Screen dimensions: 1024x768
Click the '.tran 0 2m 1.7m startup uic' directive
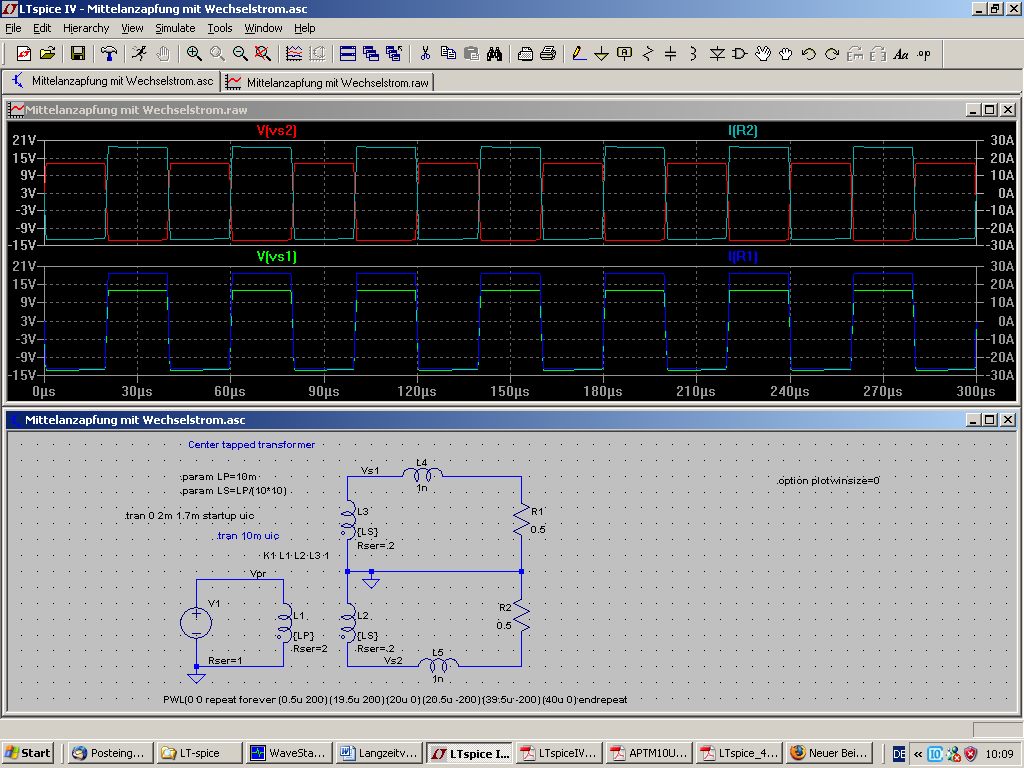189,515
